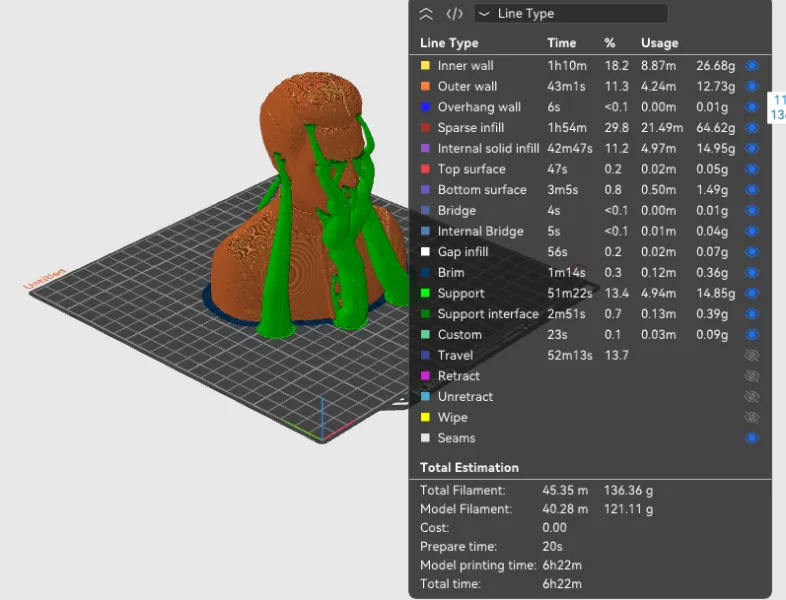This screenshot has width=786, height=600.
Task: Click the axis origin indicator on bed
Action: pos(322,423)
